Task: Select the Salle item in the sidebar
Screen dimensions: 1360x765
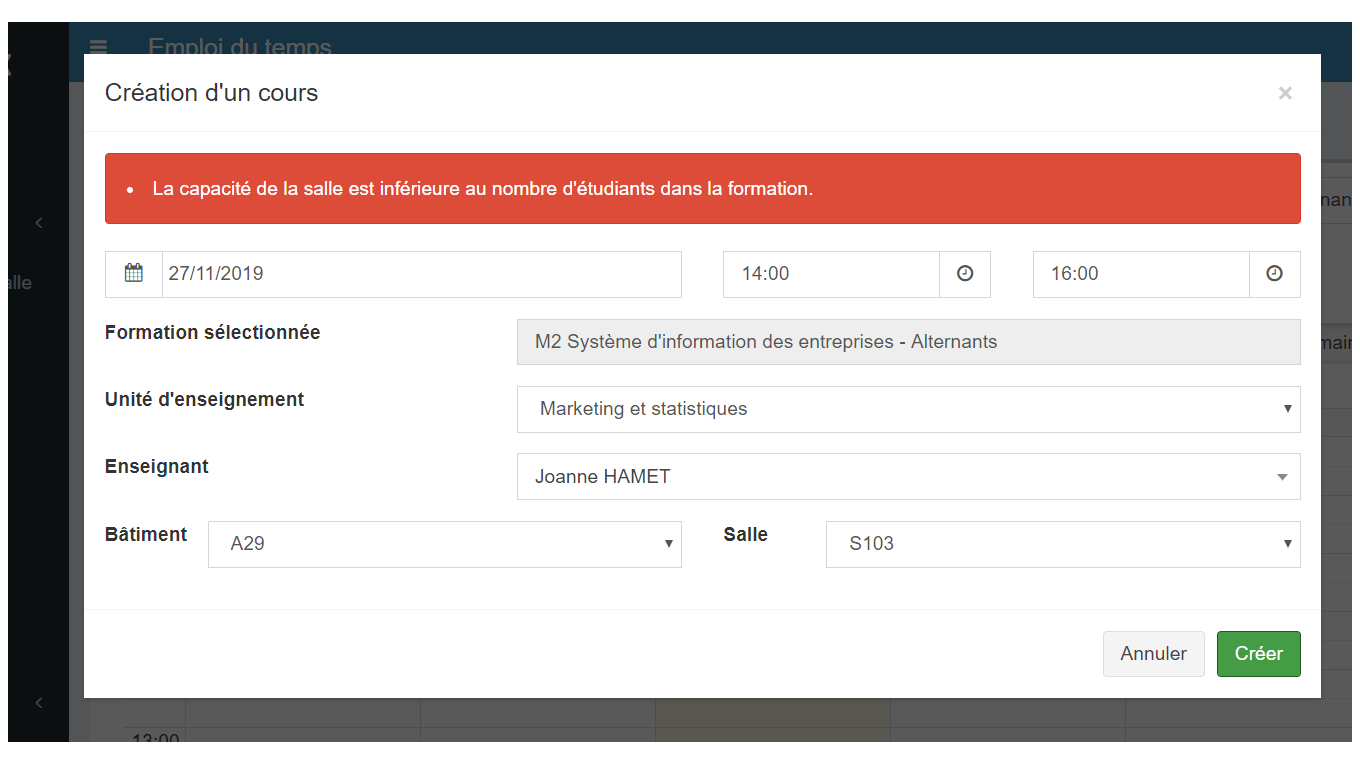Action: pos(19,282)
